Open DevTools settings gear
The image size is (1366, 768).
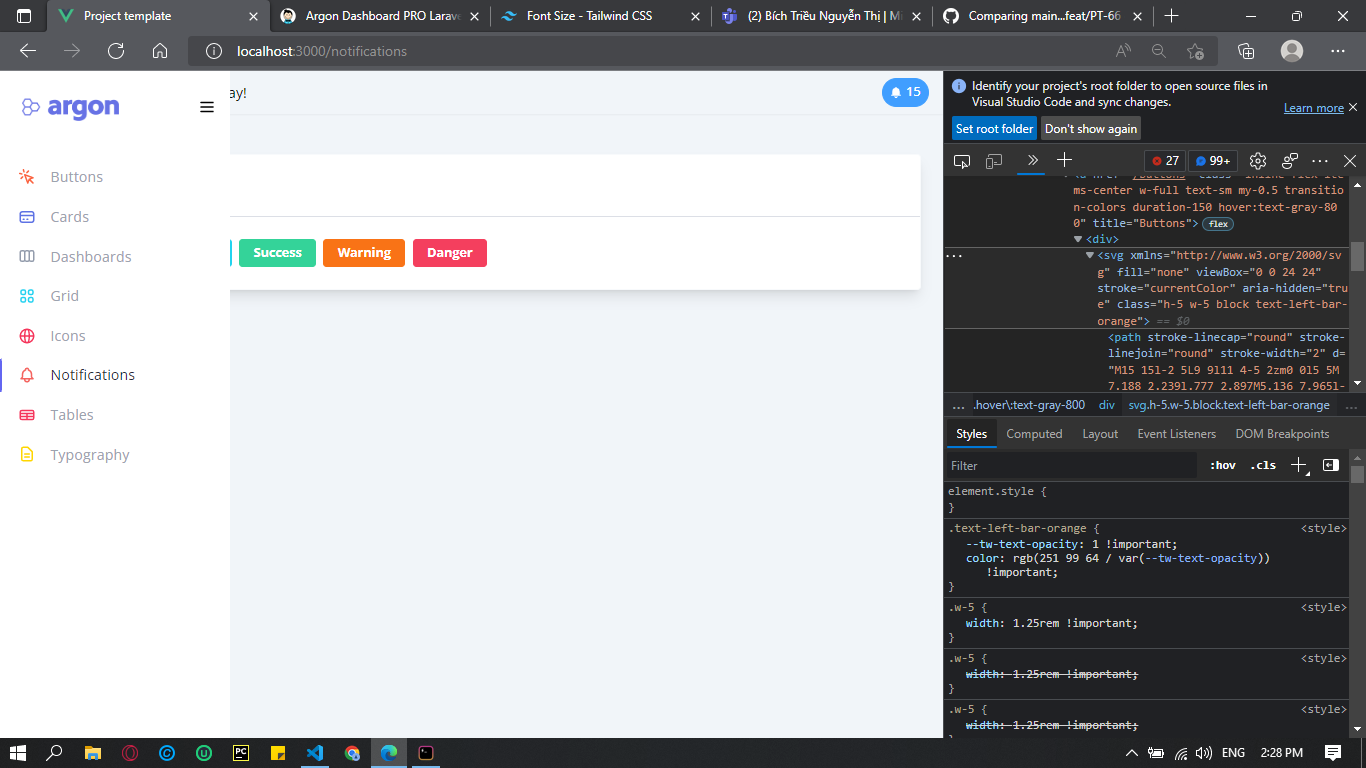pos(1258,160)
